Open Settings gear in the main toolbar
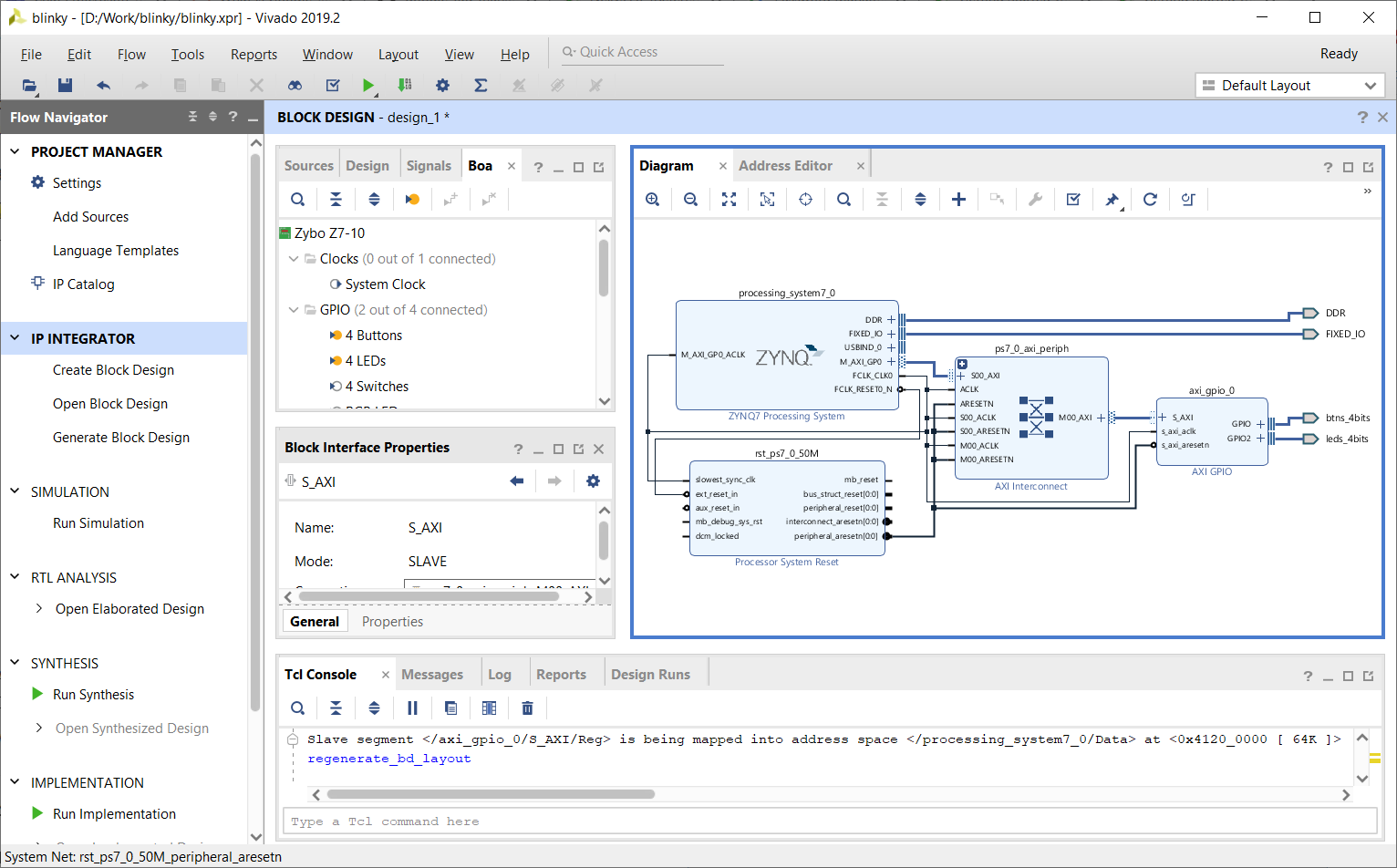 point(442,85)
